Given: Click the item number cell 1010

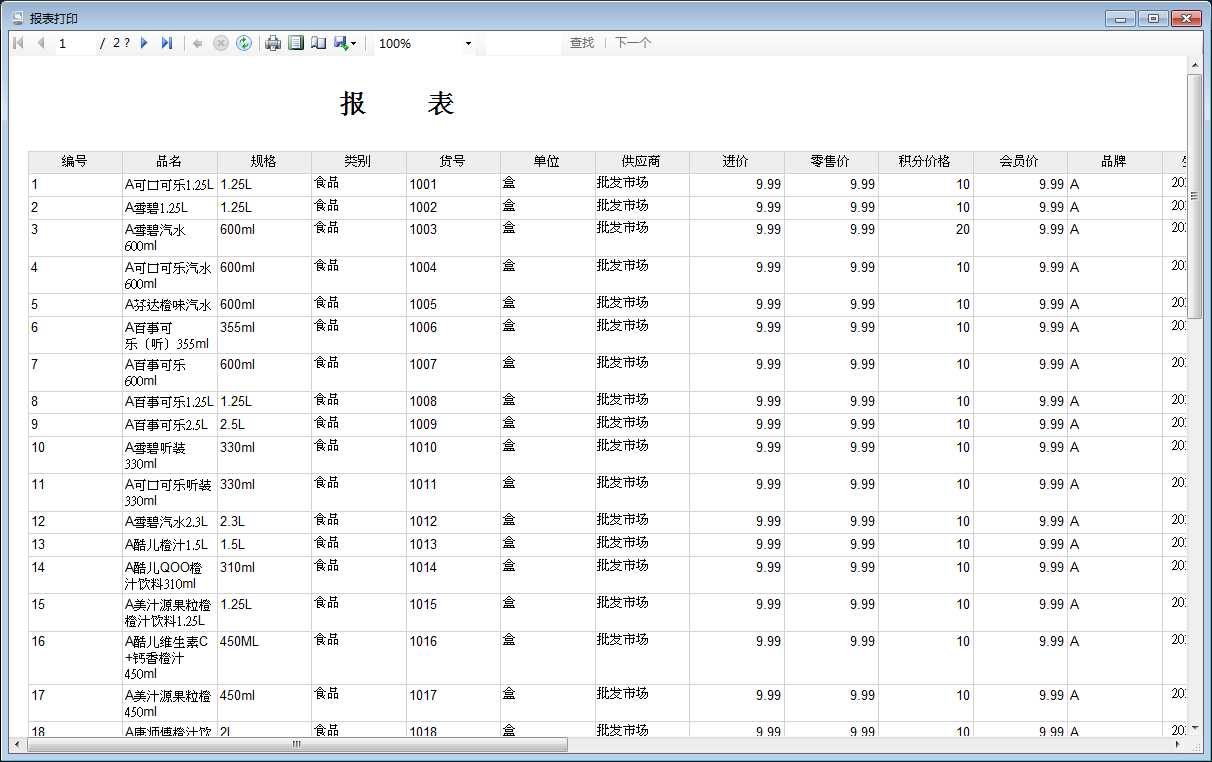Looking at the screenshot, I should click(453, 455).
